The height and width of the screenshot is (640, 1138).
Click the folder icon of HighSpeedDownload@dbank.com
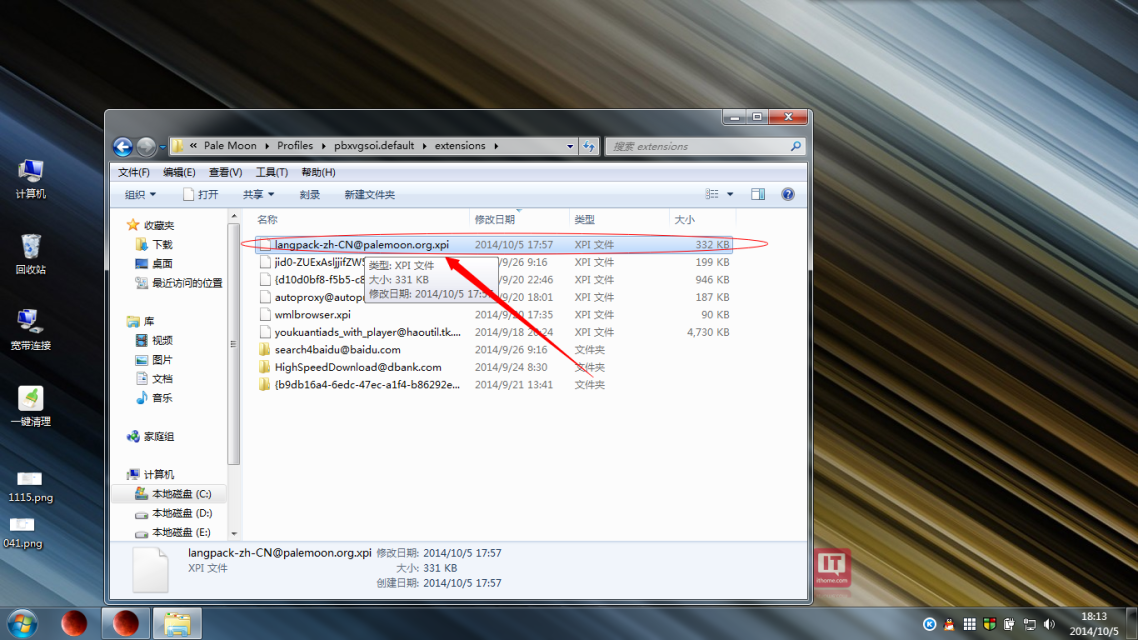[265, 367]
